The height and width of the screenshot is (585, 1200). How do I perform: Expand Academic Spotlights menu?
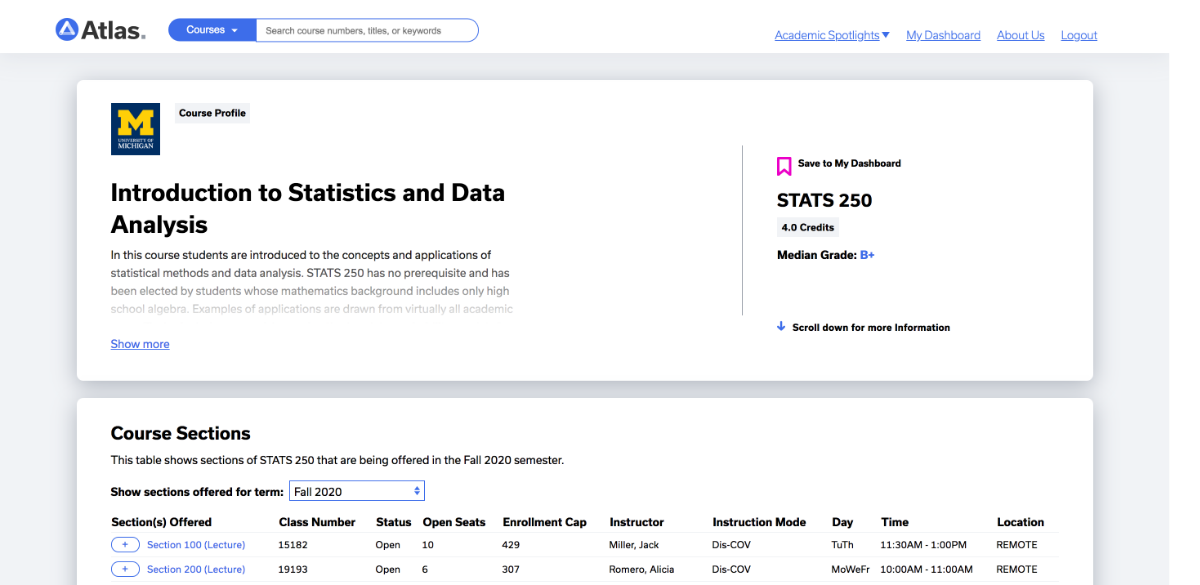point(831,35)
